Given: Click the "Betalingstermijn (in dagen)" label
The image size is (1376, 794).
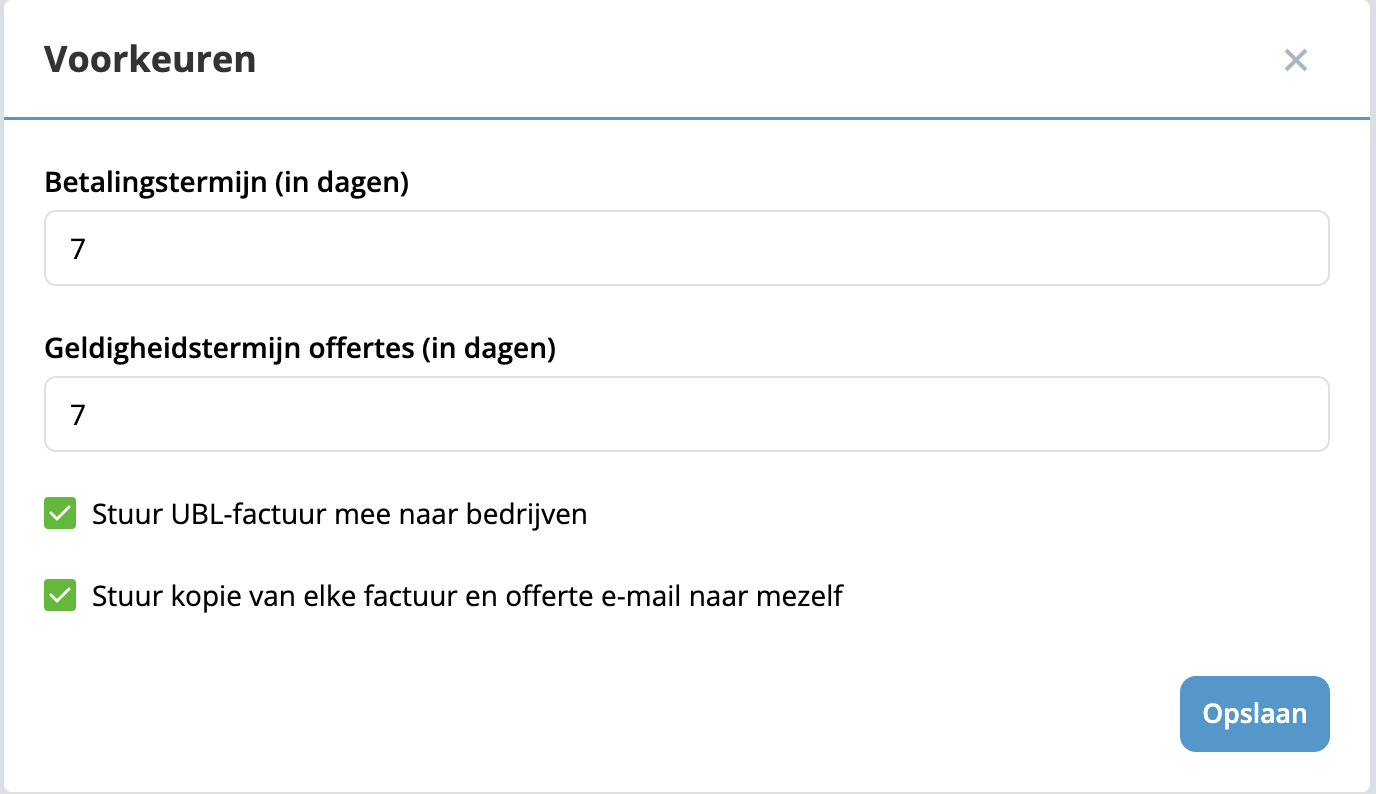Looking at the screenshot, I should [x=227, y=183].
